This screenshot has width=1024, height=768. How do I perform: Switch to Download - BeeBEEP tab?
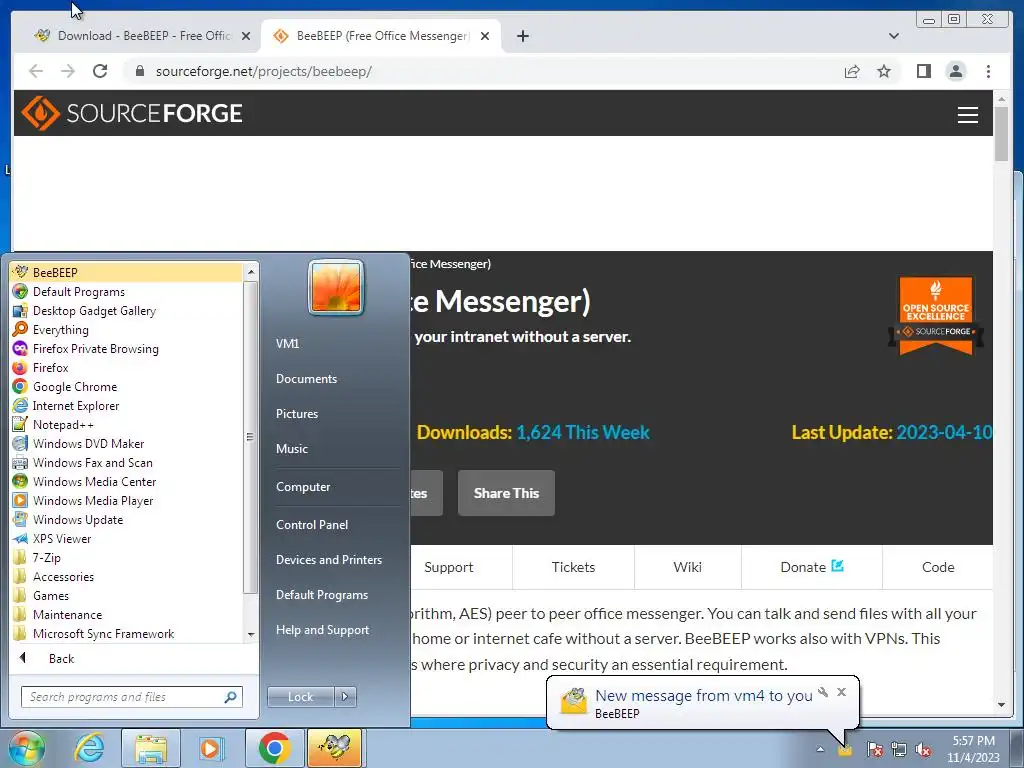[142, 36]
